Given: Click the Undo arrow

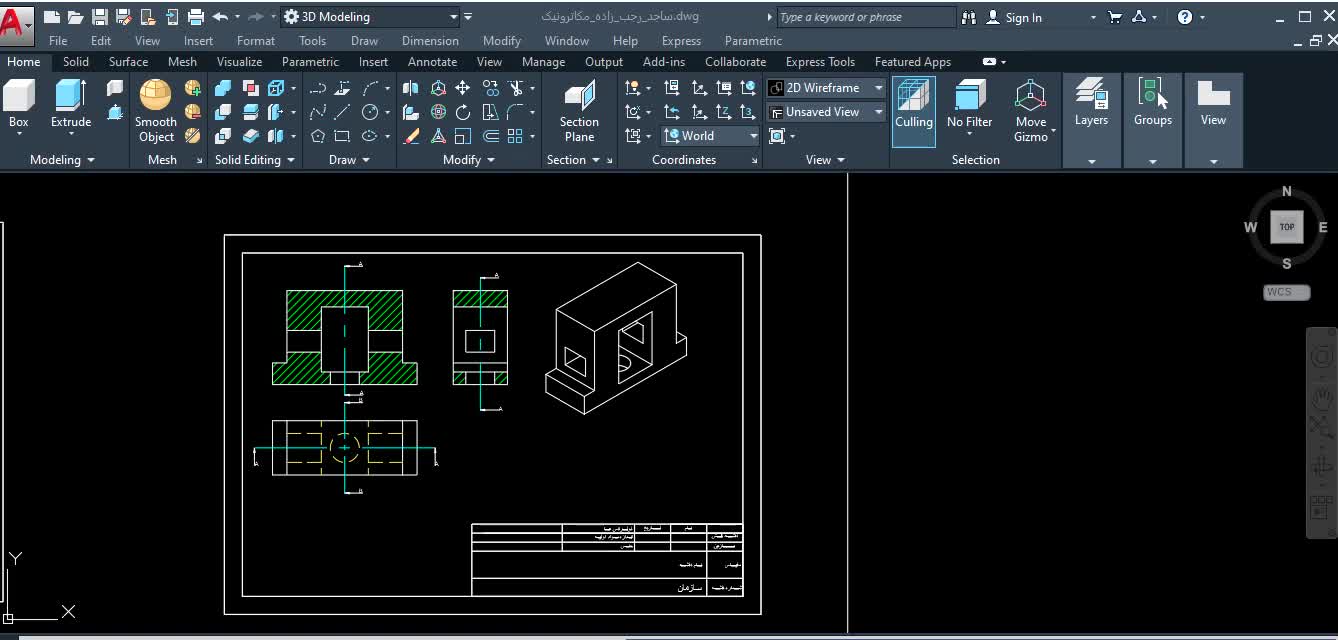Looking at the screenshot, I should click(220, 17).
